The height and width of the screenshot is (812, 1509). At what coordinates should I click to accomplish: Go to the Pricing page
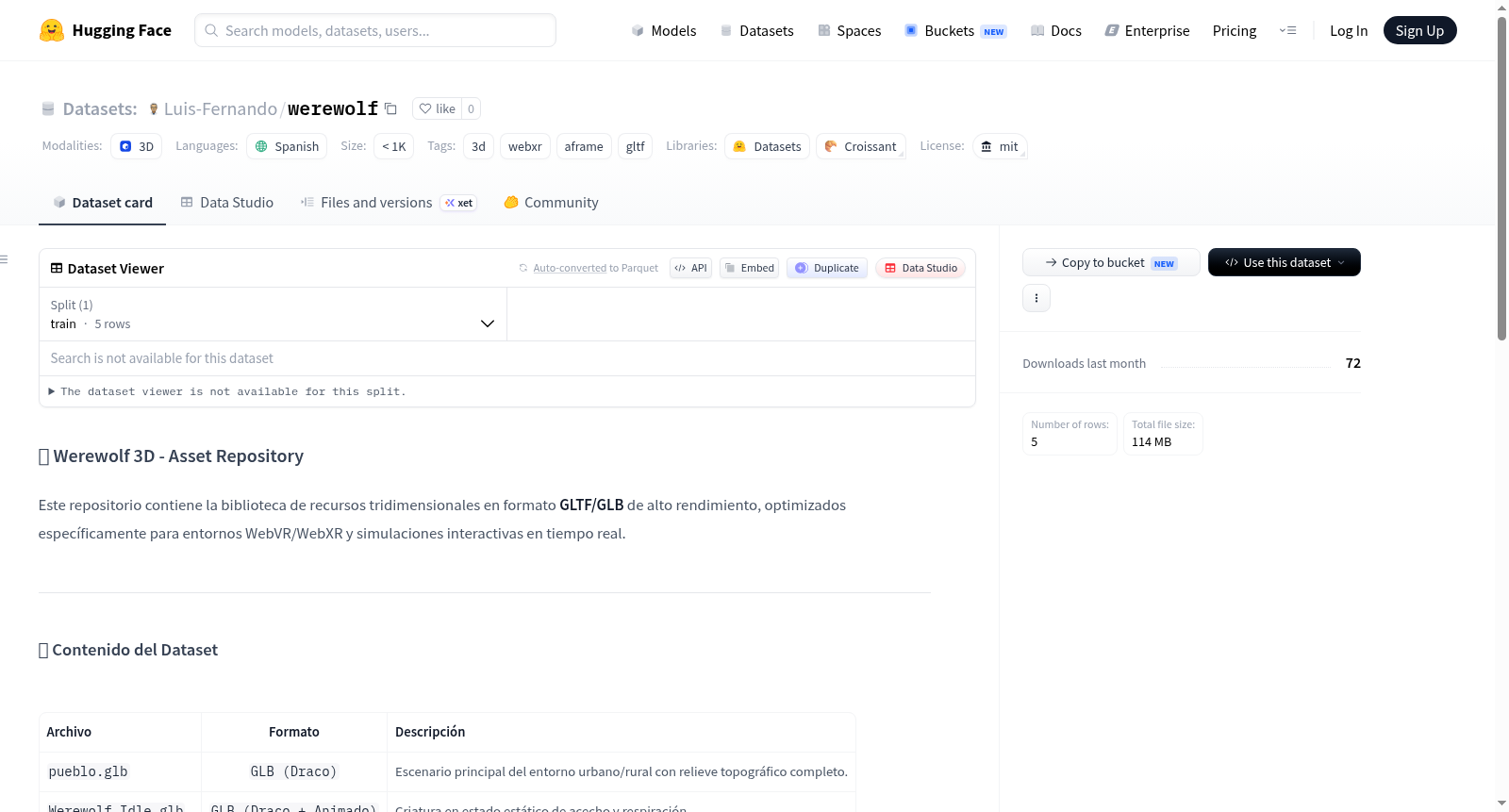1235,31
